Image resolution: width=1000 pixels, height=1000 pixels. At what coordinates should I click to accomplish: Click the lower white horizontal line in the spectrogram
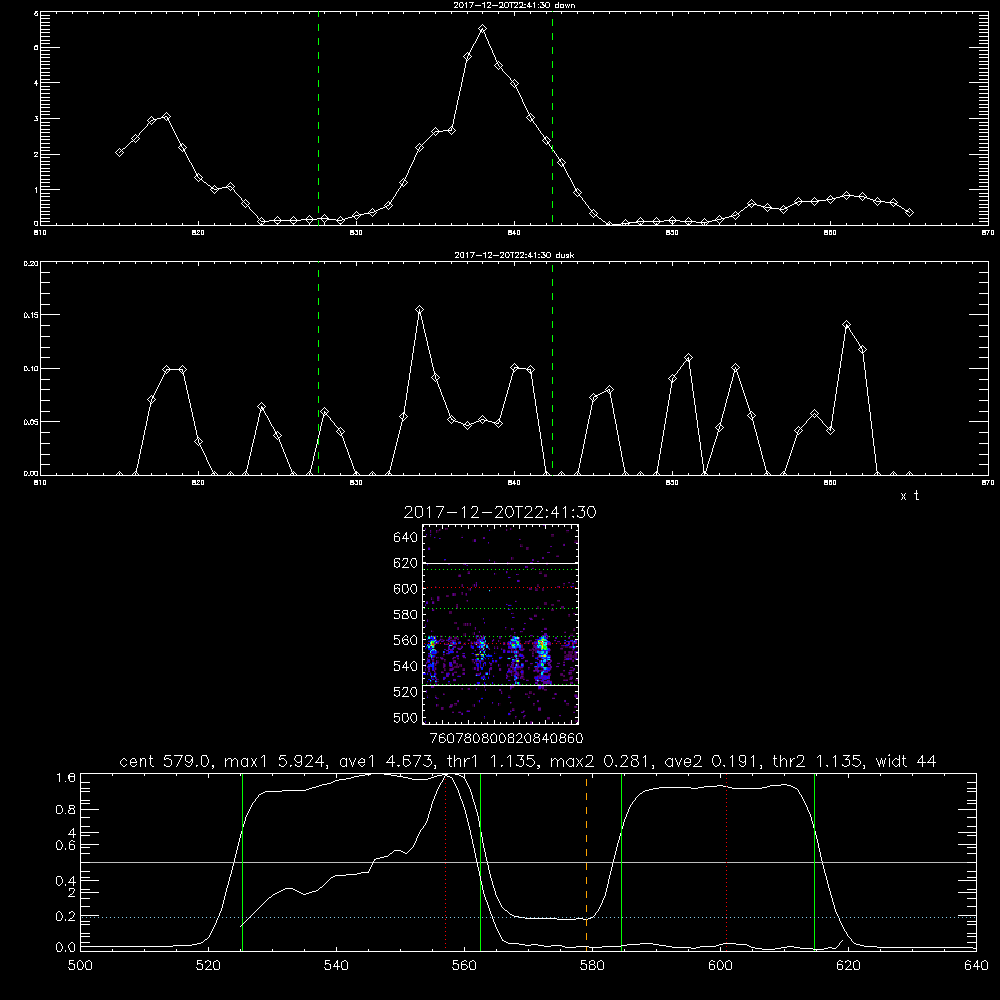pyautogui.click(x=501, y=686)
